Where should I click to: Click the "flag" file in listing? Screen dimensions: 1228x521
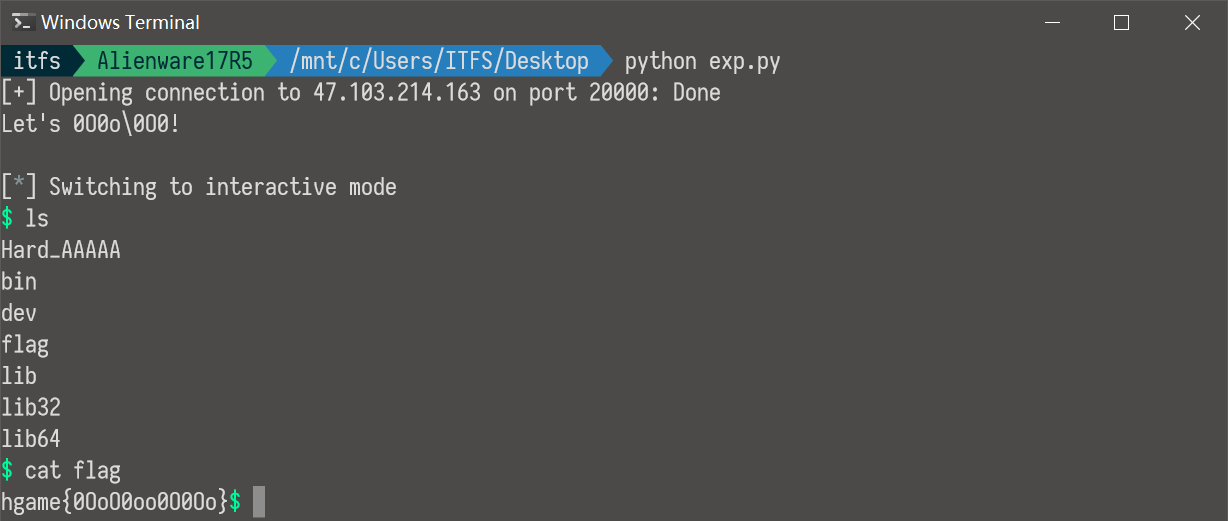(25, 345)
